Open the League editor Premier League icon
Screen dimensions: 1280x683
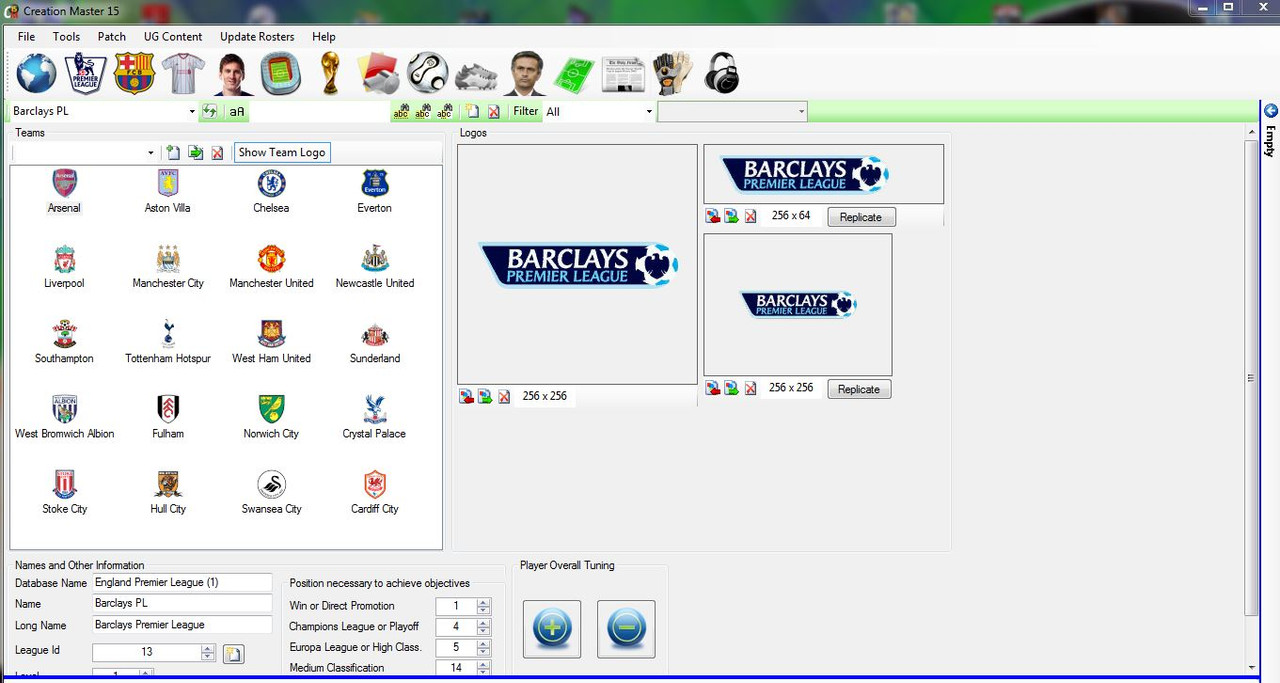85,74
